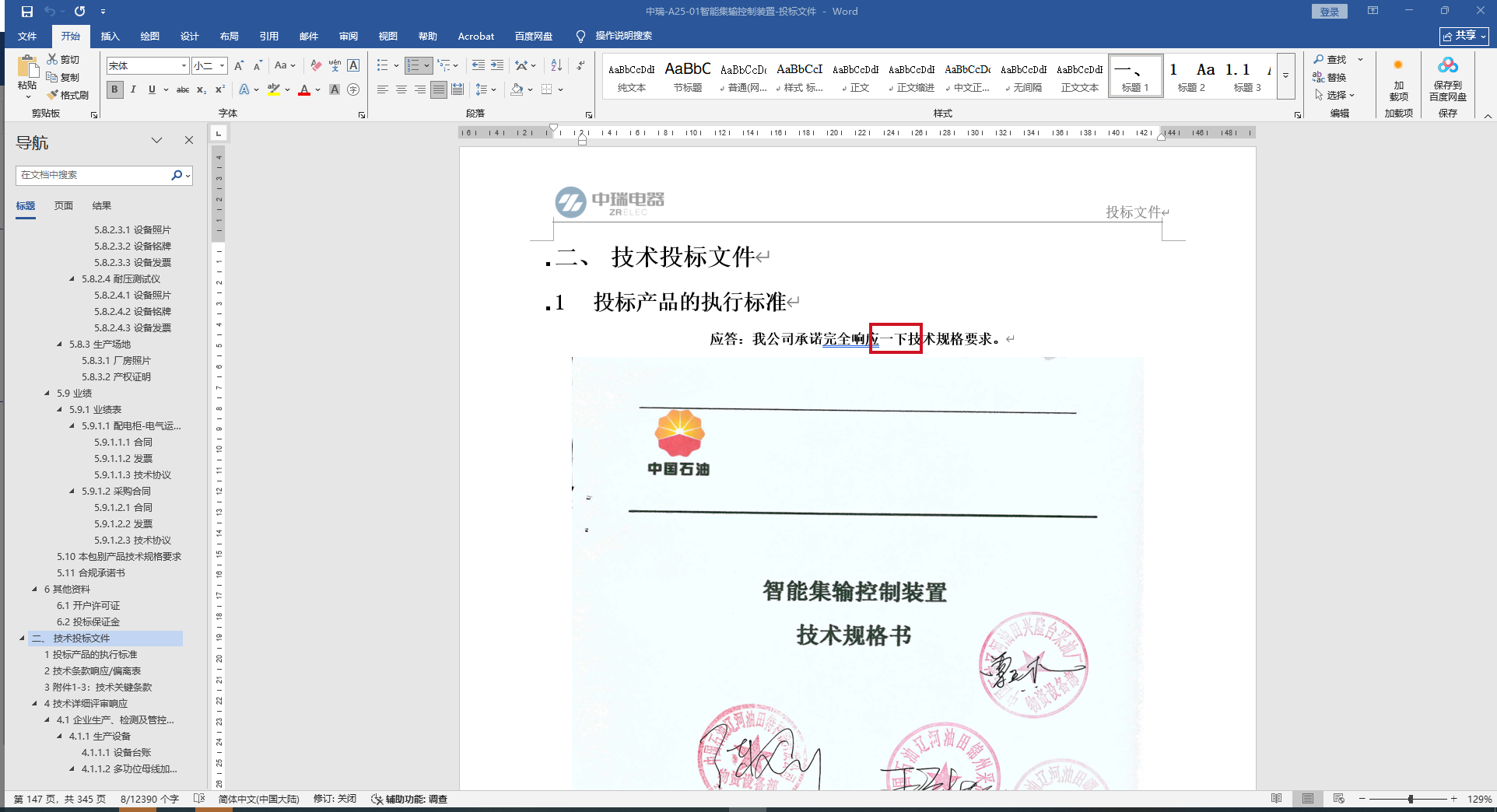Open the 审阅 (Review) ribbon tab
This screenshot has width=1497, height=812.
pos(348,37)
